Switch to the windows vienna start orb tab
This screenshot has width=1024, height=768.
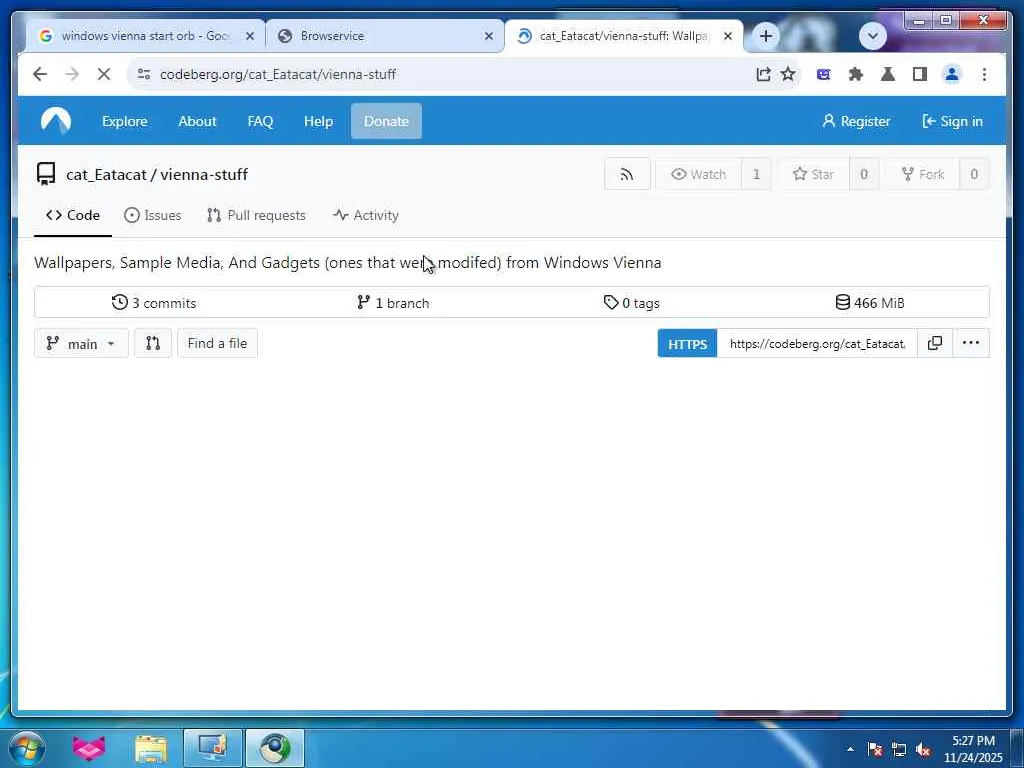click(x=145, y=36)
